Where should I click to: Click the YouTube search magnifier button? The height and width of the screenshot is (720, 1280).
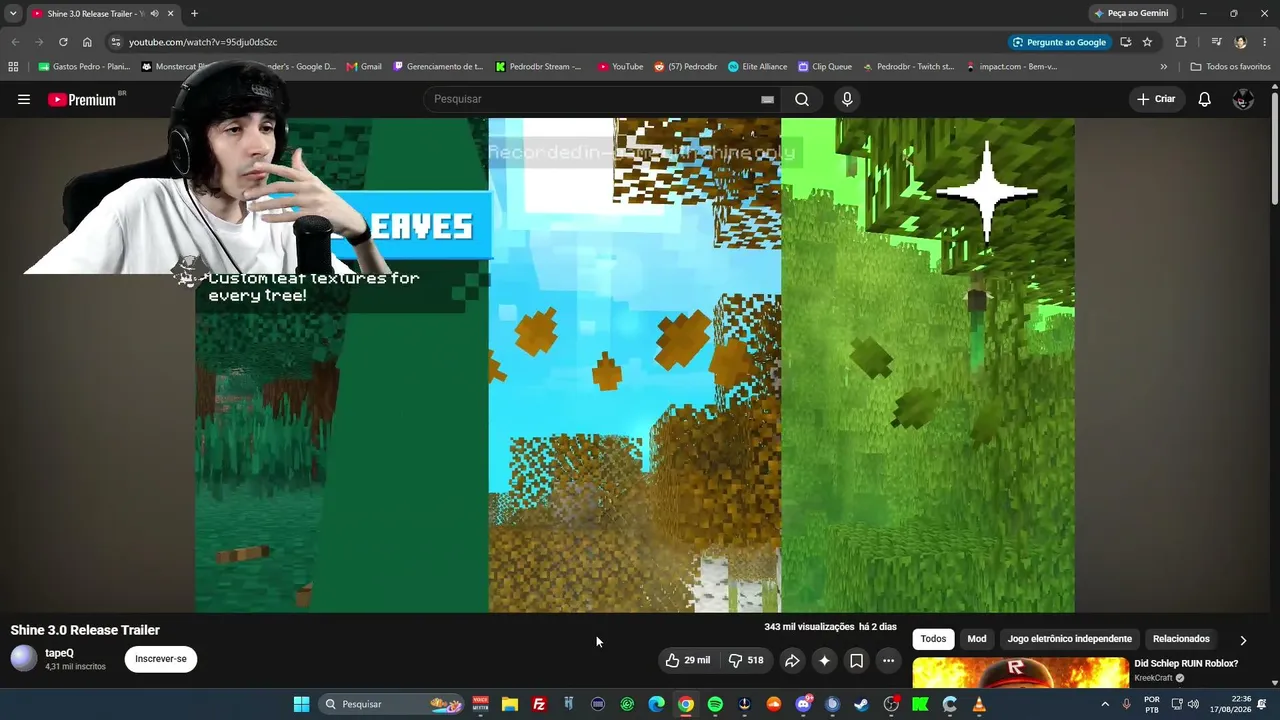click(802, 99)
